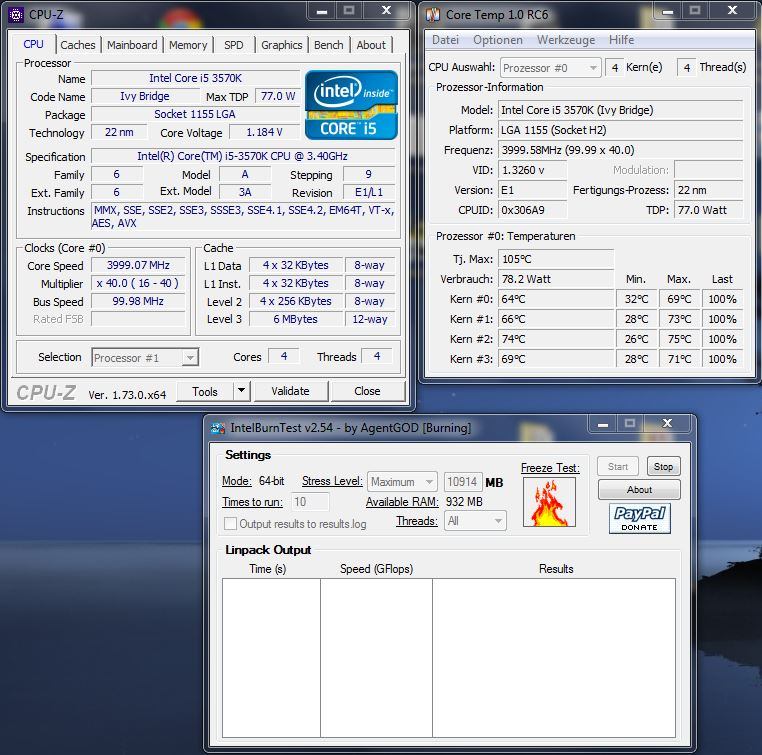Open the Optionen menu in Core Temp
762x755 pixels.
click(498, 40)
